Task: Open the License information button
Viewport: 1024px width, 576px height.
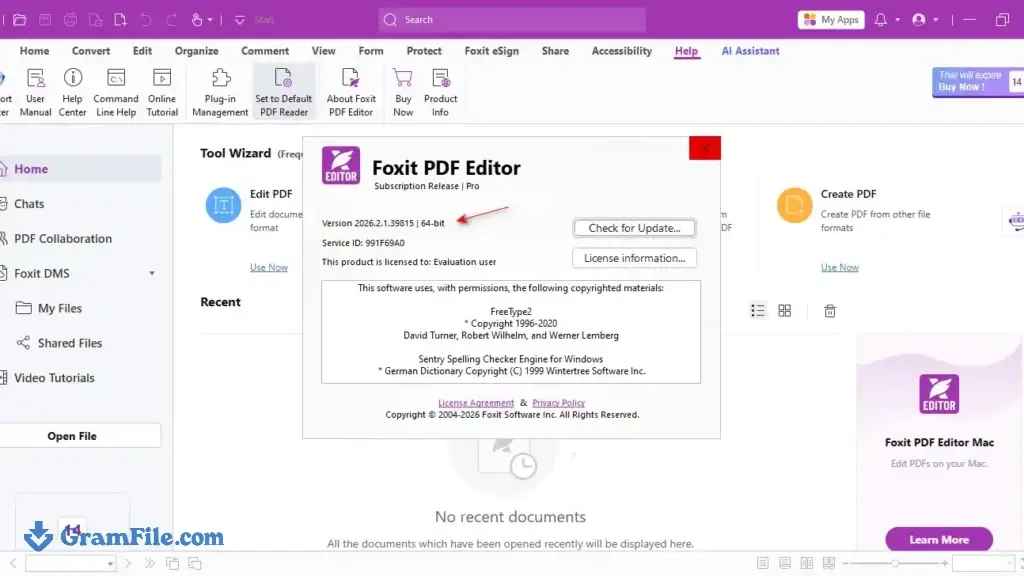Action: (634, 258)
